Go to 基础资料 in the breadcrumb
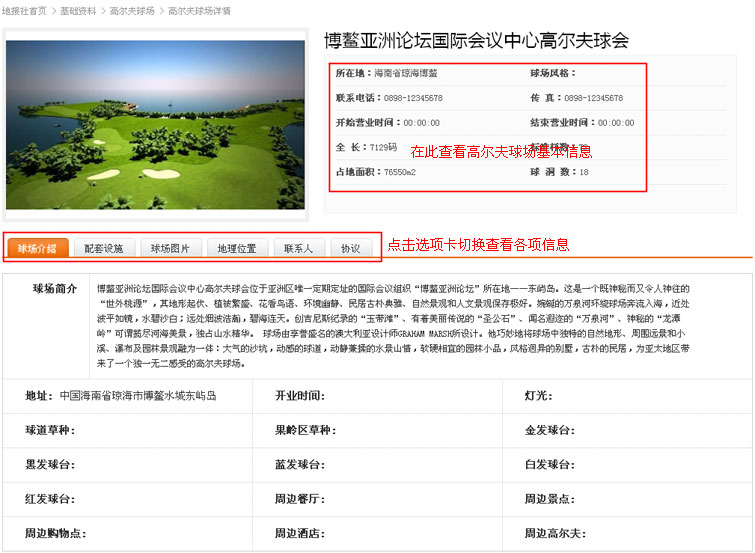755x553 pixels. pyautogui.click(x=78, y=10)
